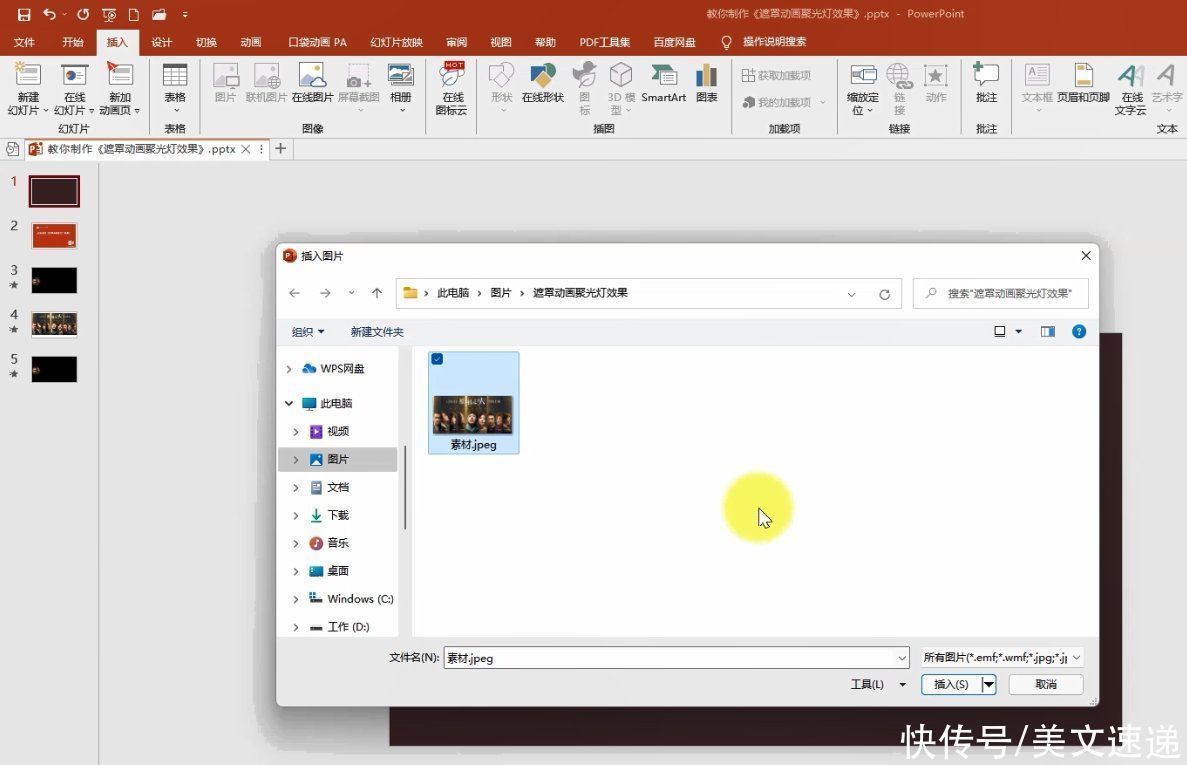This screenshot has height=765, width=1187.
Task: Click the Back arrow in the dialog
Action: click(294, 293)
